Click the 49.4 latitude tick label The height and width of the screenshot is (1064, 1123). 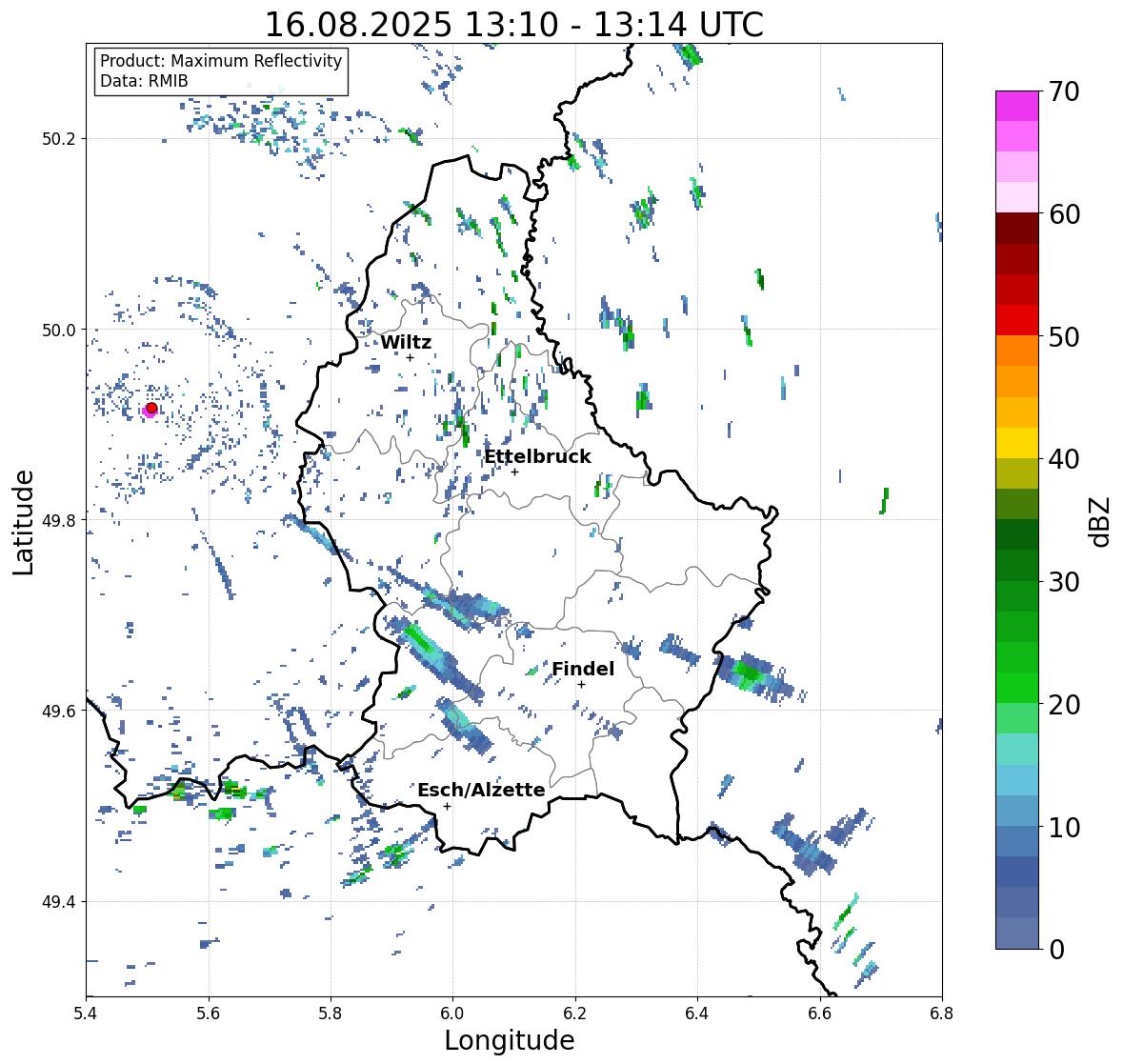tap(59, 902)
